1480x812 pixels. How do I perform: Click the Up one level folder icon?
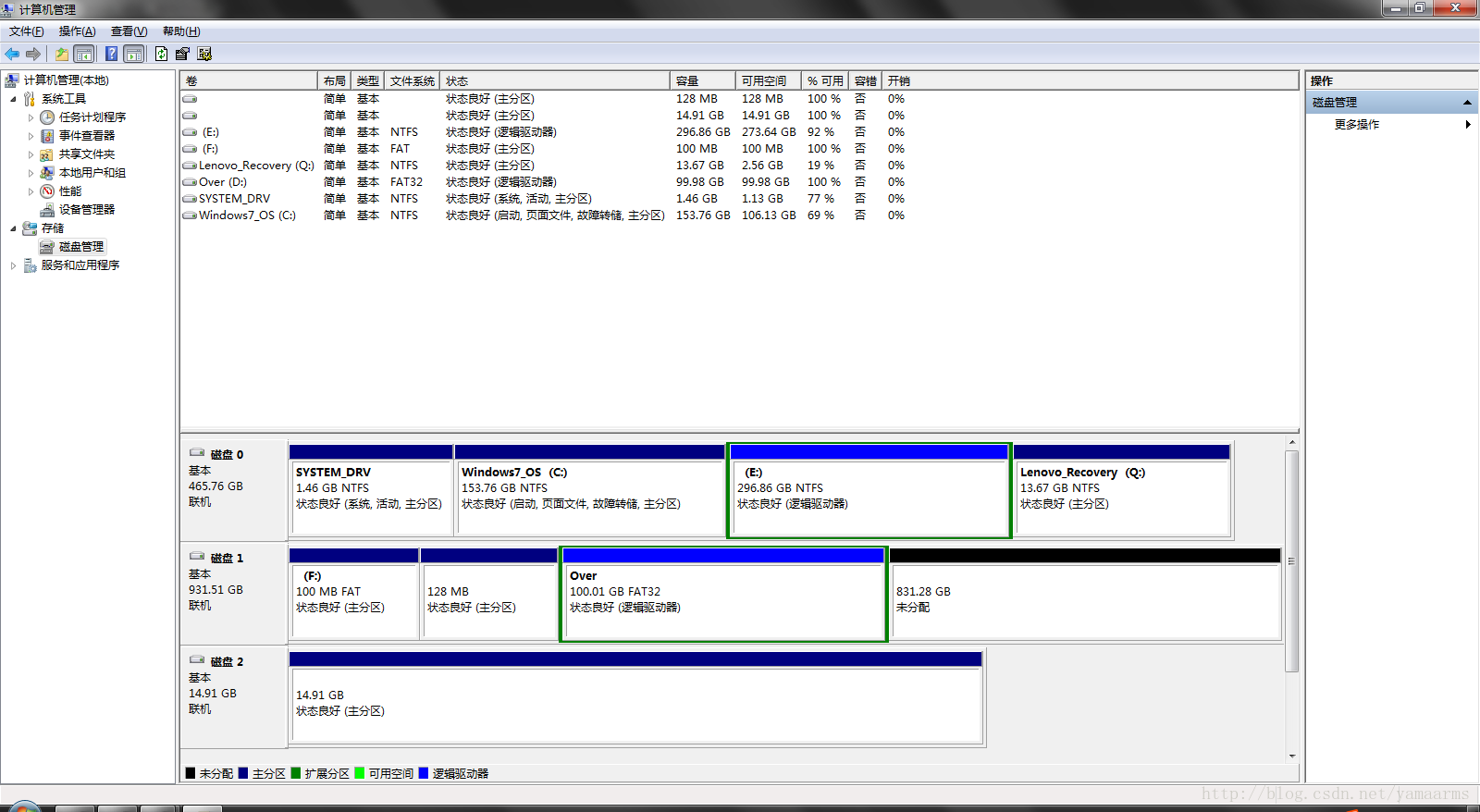[x=61, y=54]
